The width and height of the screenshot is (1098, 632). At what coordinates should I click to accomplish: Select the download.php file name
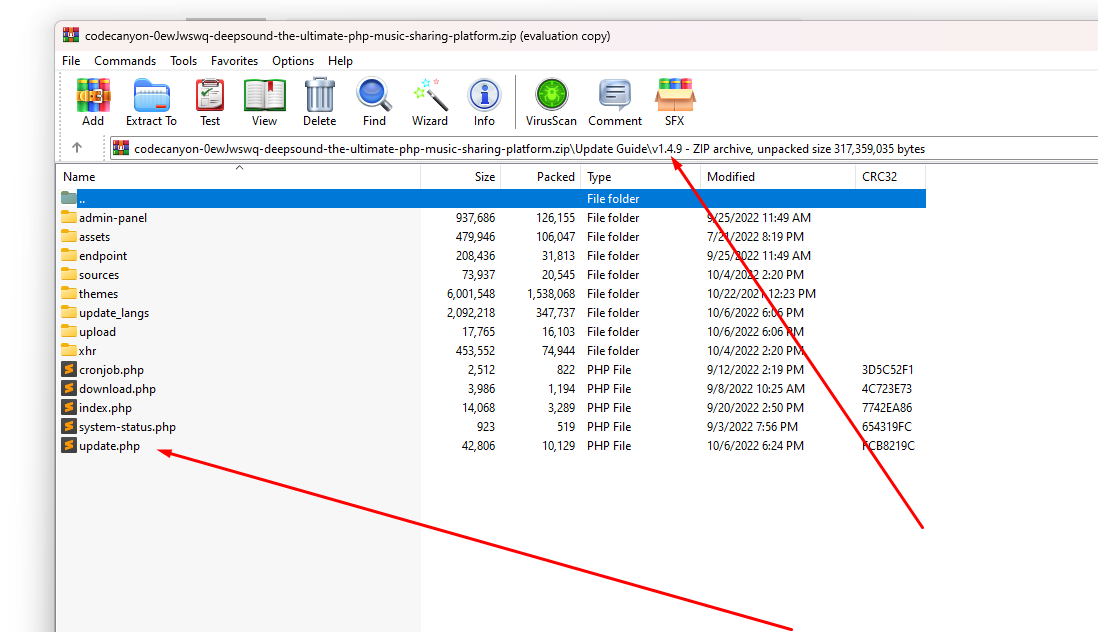tap(117, 389)
